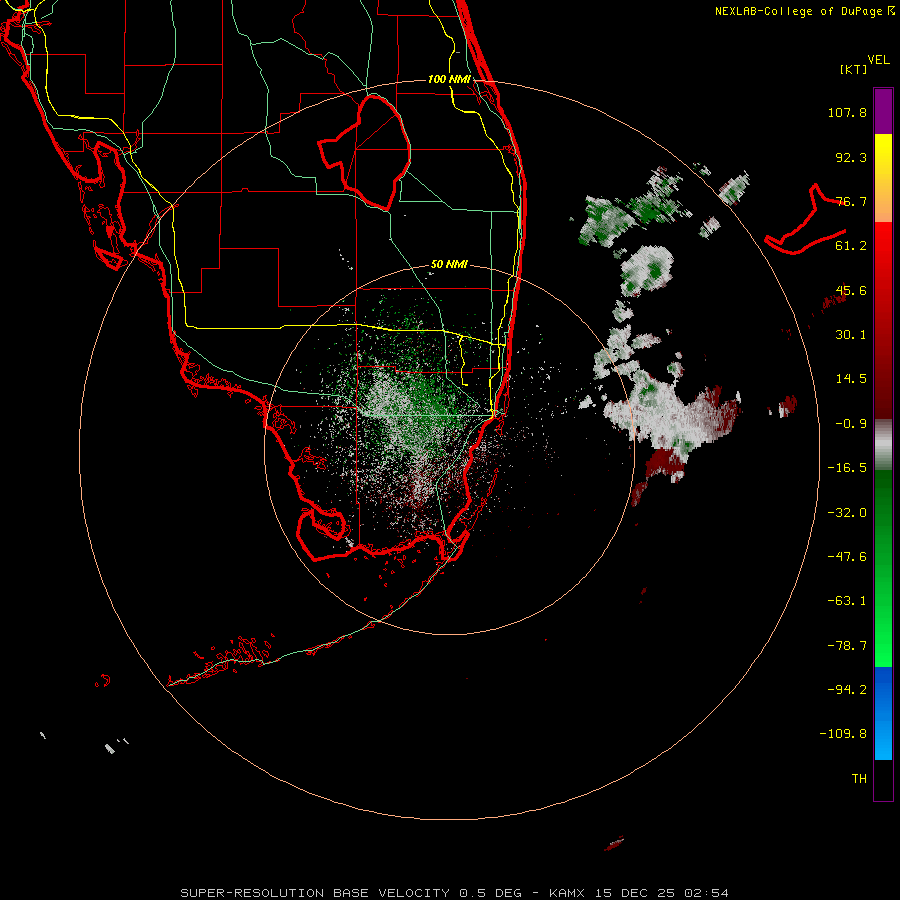Select the 92.3 scale value
The height and width of the screenshot is (900, 900).
click(x=851, y=157)
